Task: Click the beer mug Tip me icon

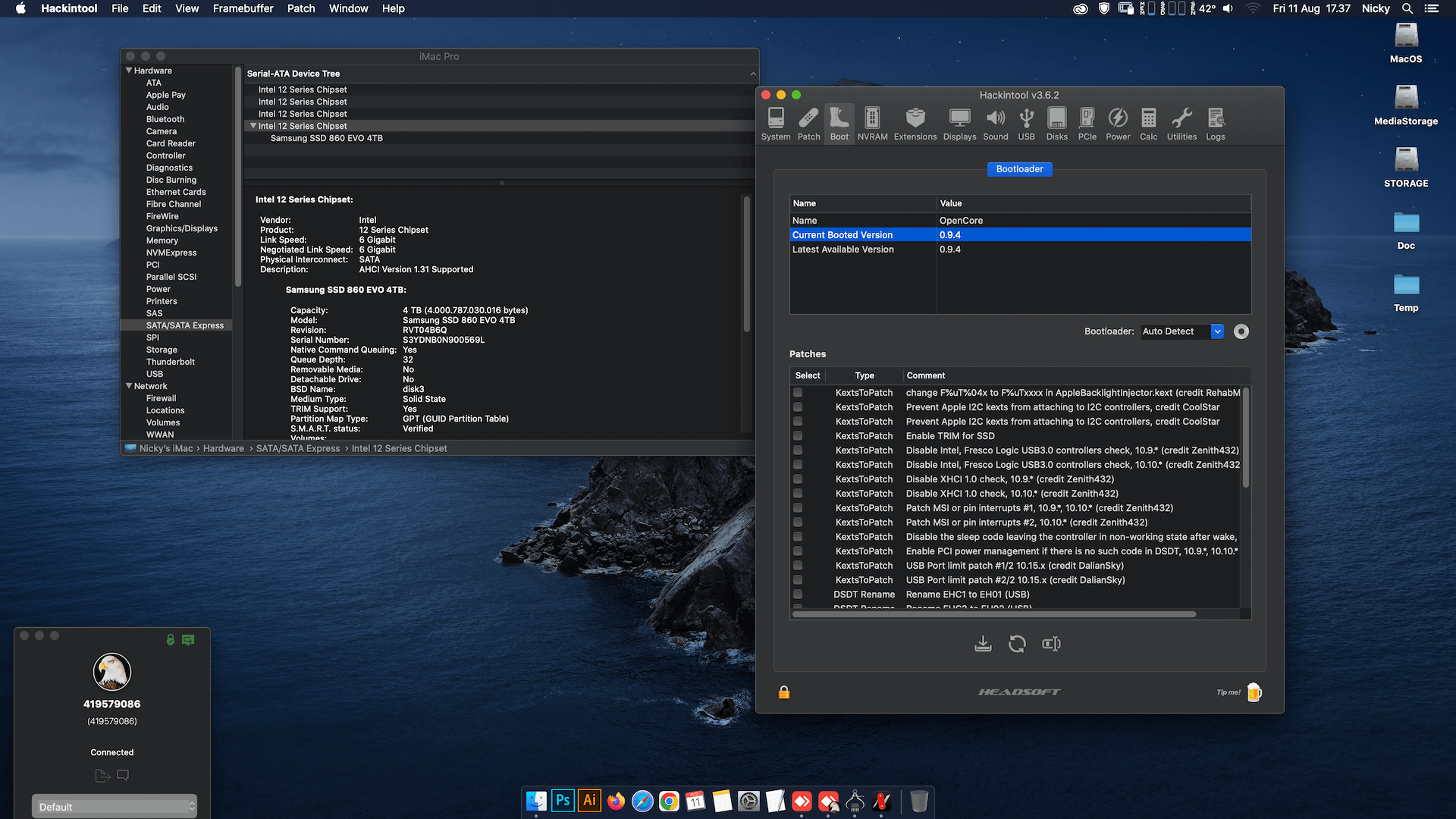Action: click(1254, 692)
